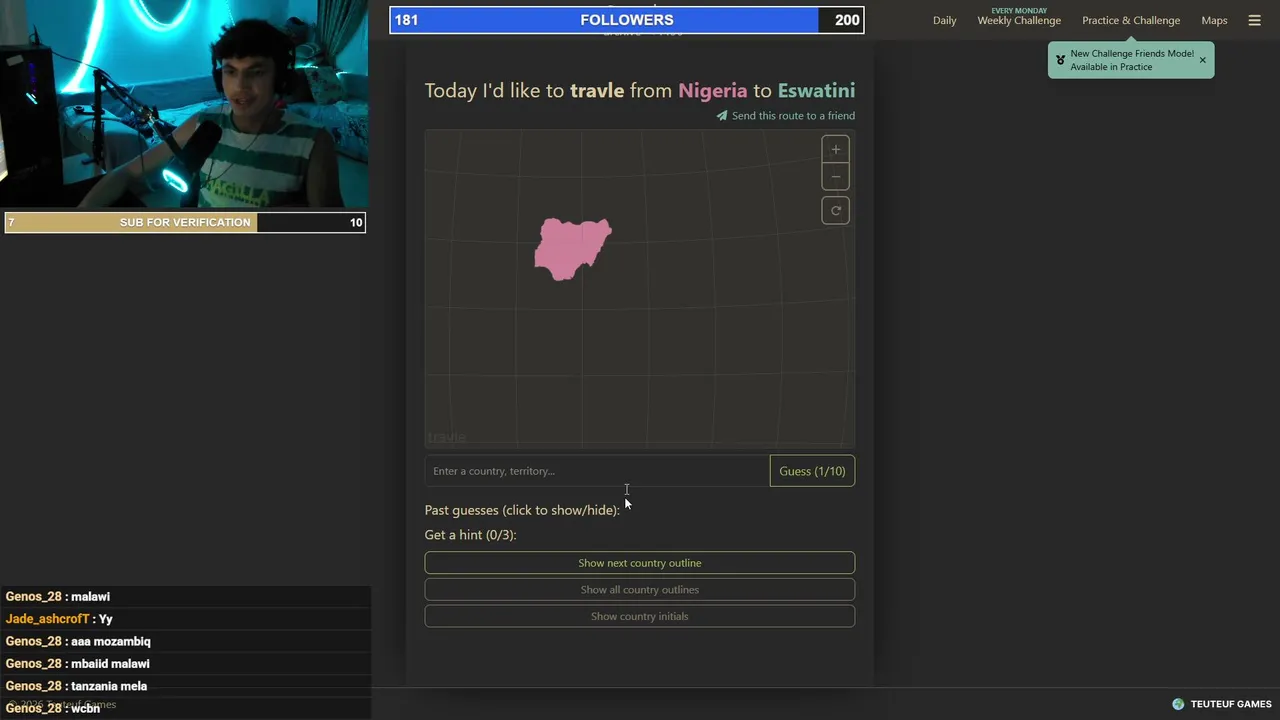Focus the country entry field
This screenshot has width=1280, height=720.
(597, 471)
